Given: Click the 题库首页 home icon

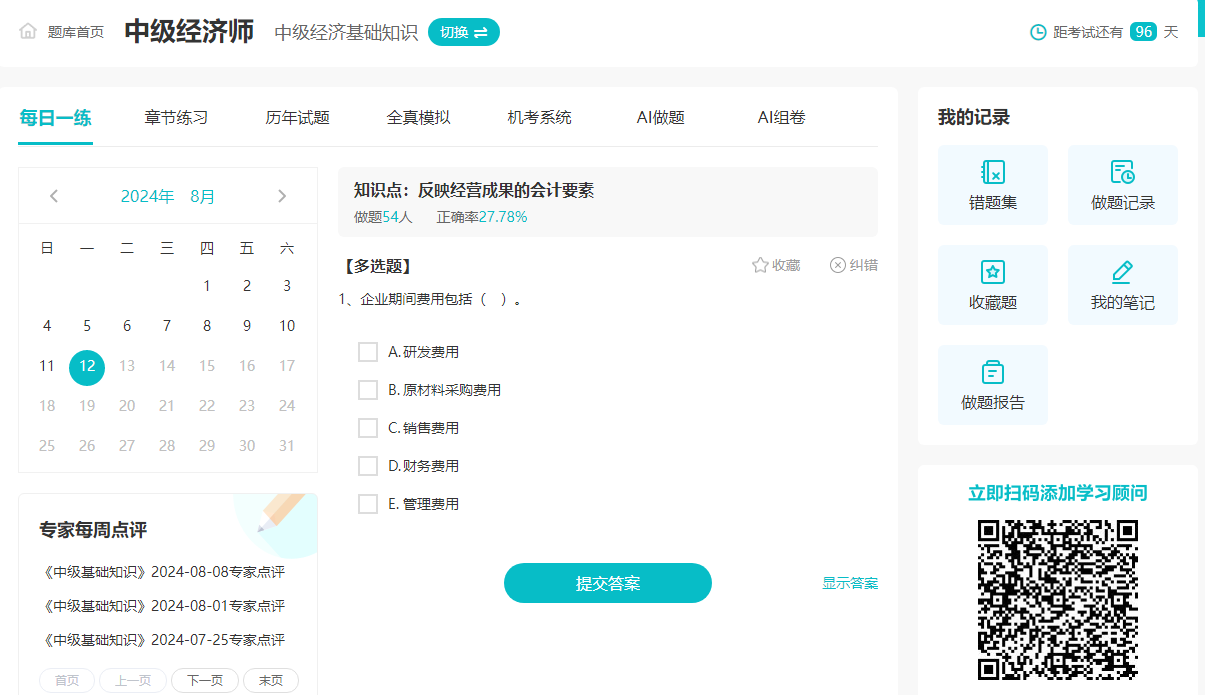Looking at the screenshot, I should 28,32.
